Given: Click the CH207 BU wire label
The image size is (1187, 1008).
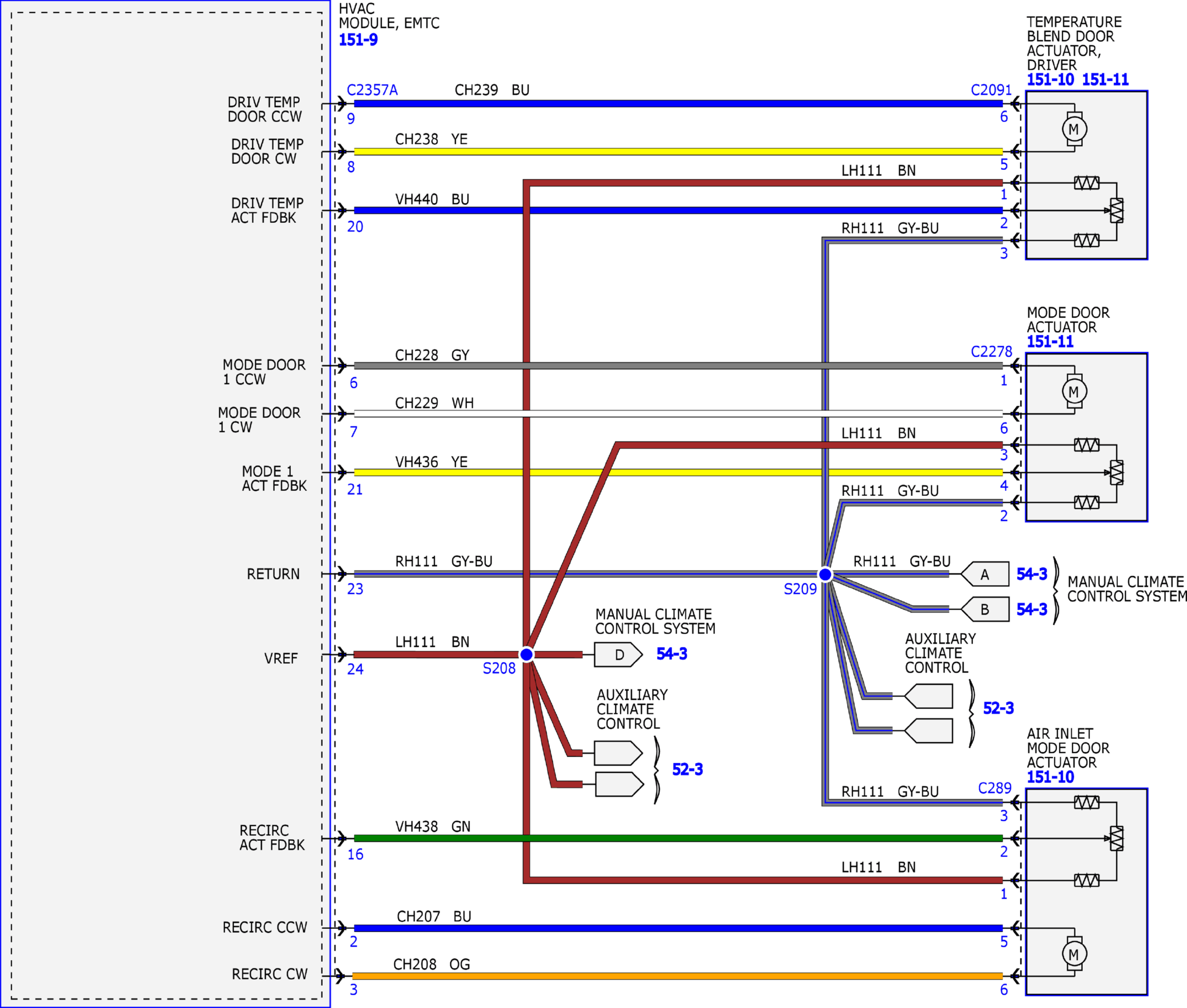Looking at the screenshot, I should tap(434, 917).
